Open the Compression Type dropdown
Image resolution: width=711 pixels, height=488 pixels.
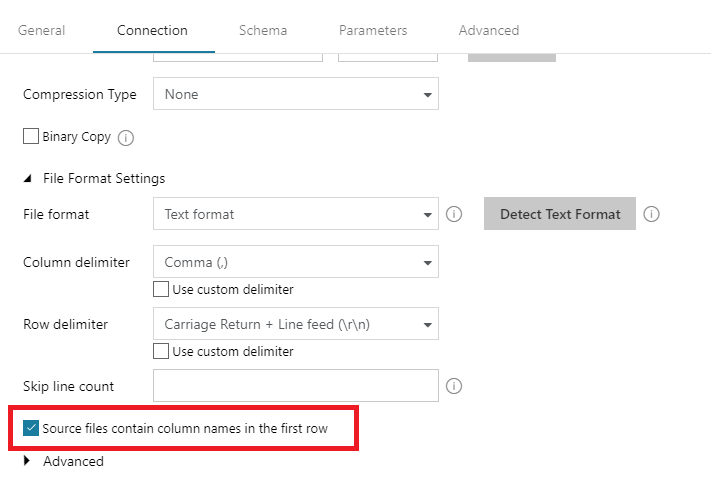coord(296,94)
